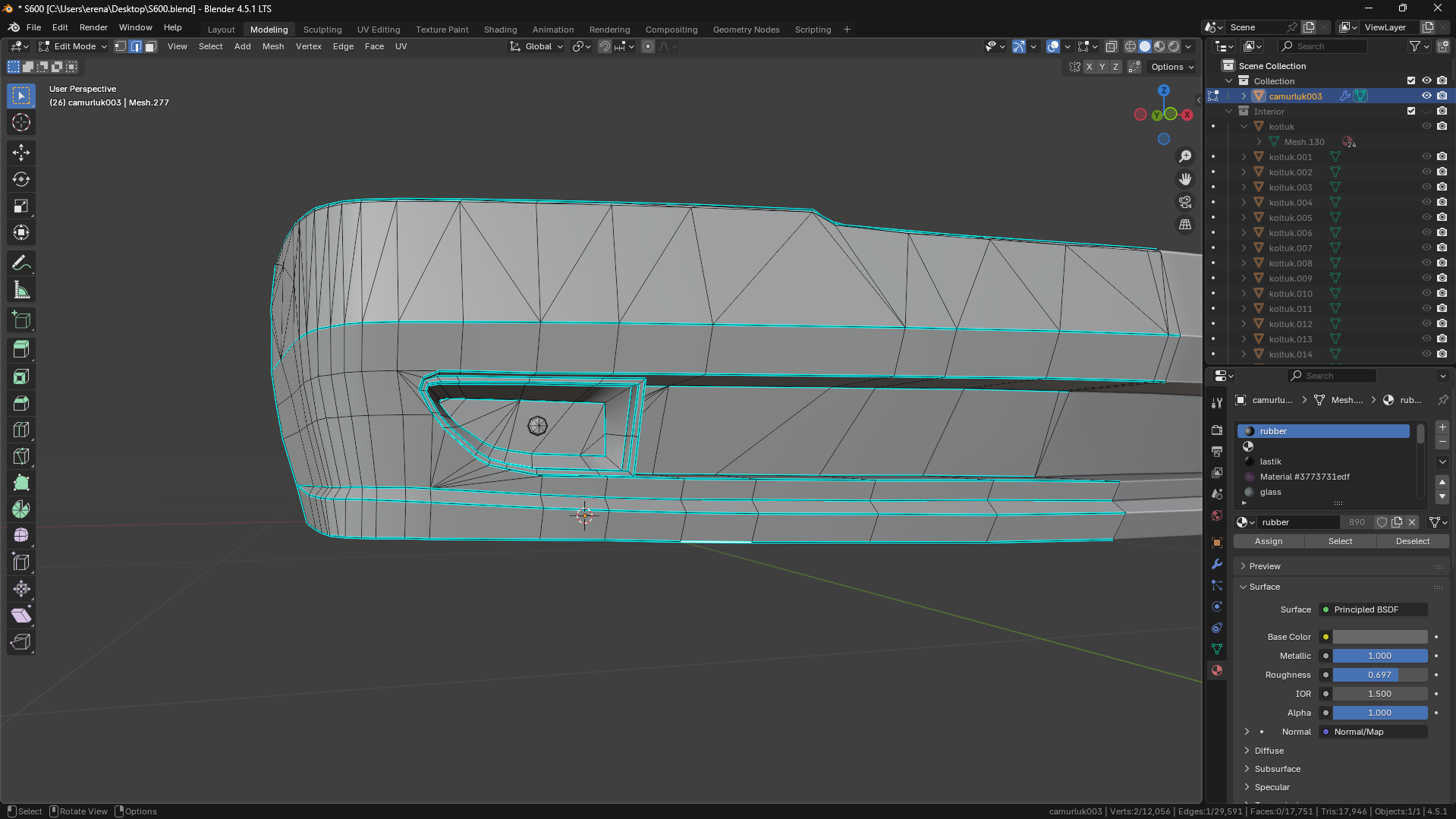Pick the Measure tool

(x=21, y=290)
